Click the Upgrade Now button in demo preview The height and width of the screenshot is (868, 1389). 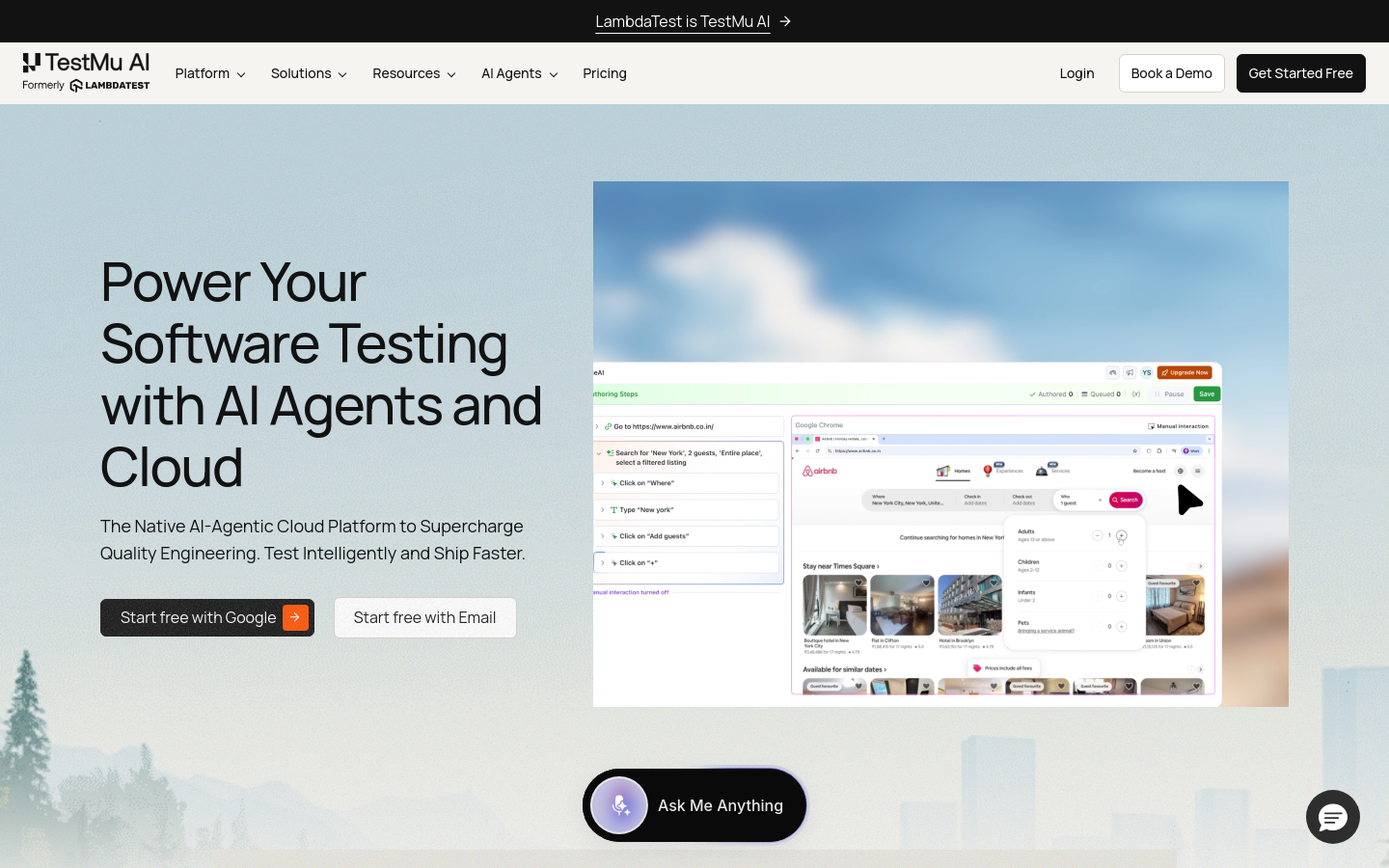coord(1185,372)
